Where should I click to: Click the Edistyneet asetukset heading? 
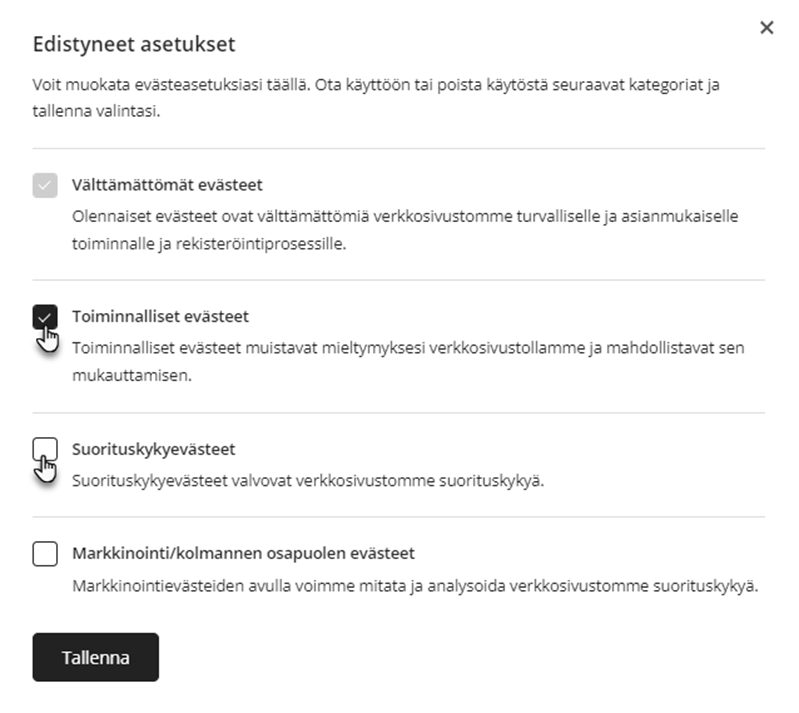pos(134,45)
